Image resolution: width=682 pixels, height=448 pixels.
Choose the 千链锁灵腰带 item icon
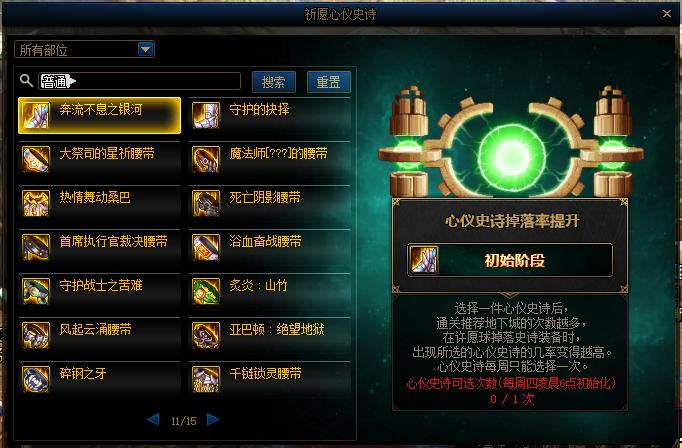(x=206, y=379)
